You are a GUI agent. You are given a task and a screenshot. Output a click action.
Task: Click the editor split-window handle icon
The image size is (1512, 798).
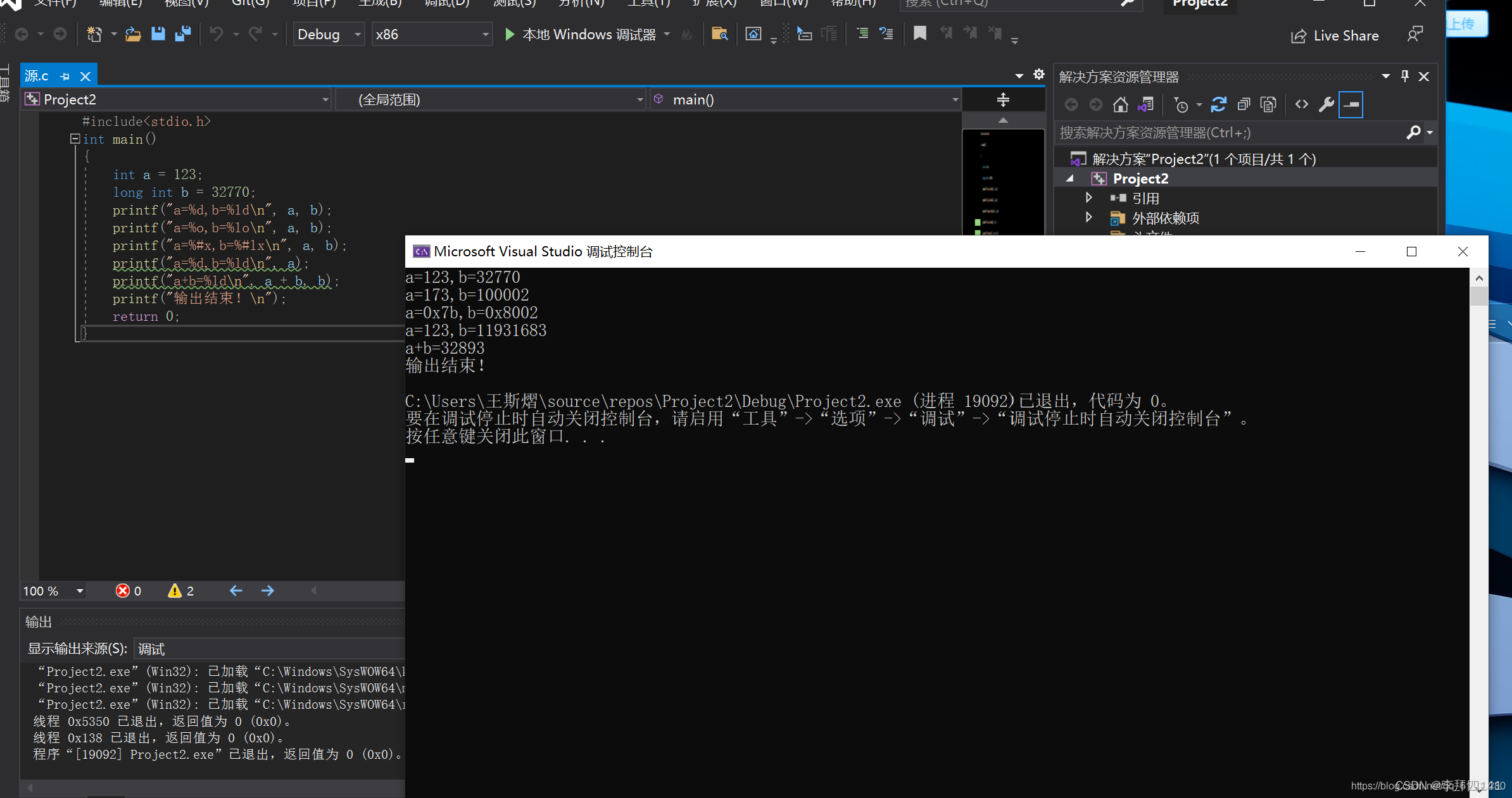[1003, 99]
